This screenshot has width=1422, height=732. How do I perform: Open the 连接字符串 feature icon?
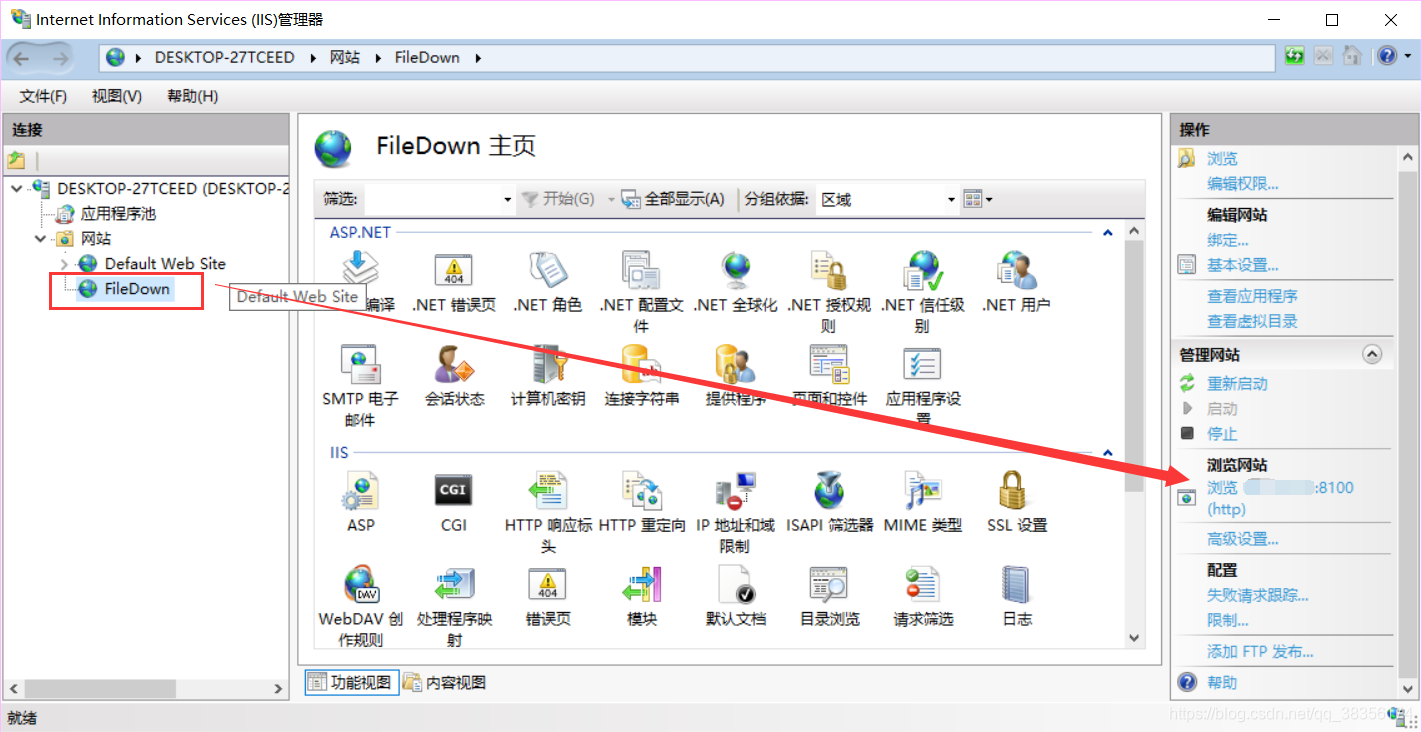(x=642, y=376)
